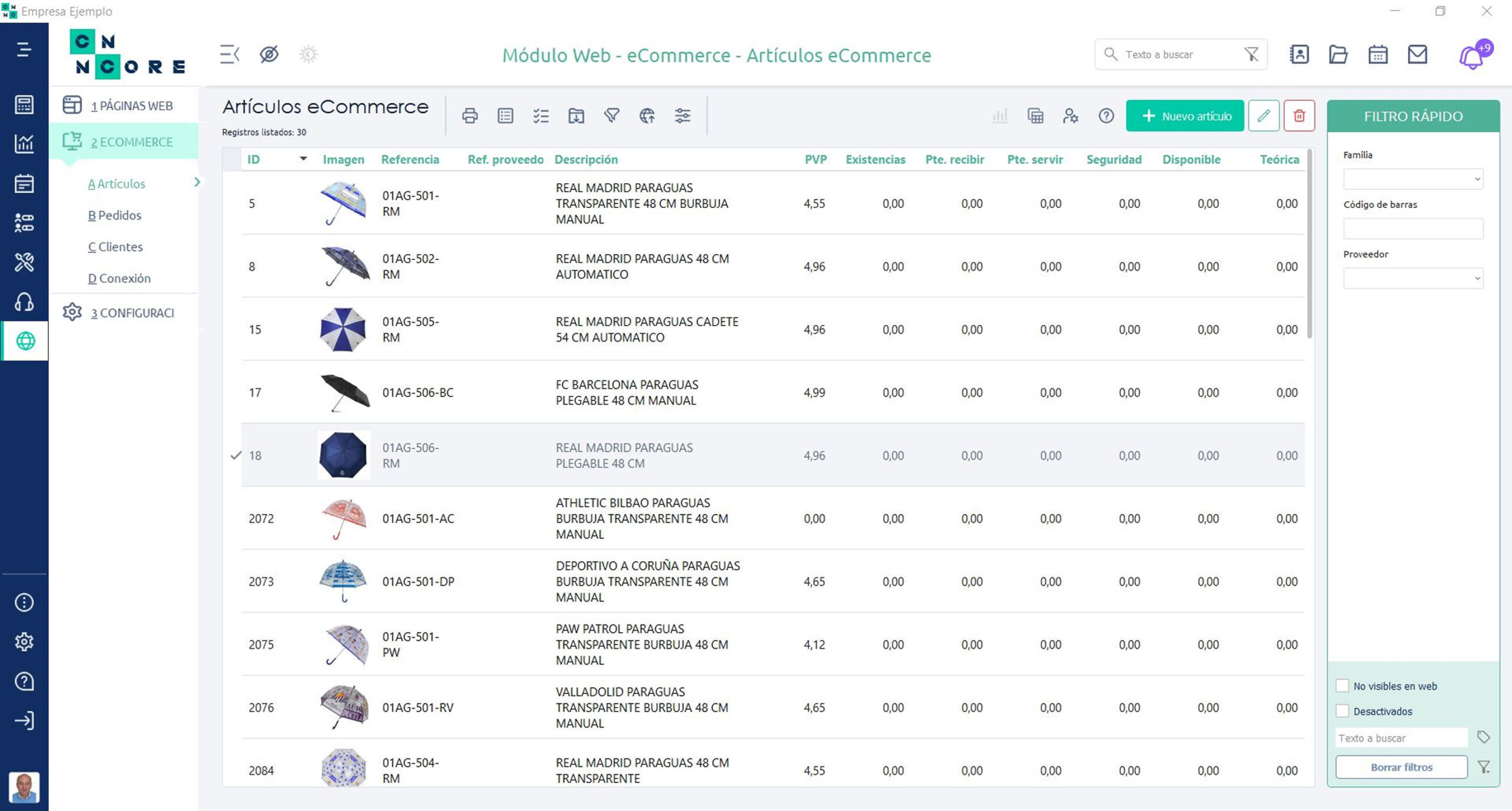Open the black FC Barcelona umbrella thumbnail
Screen dimensions: 1512x811
[344, 392]
